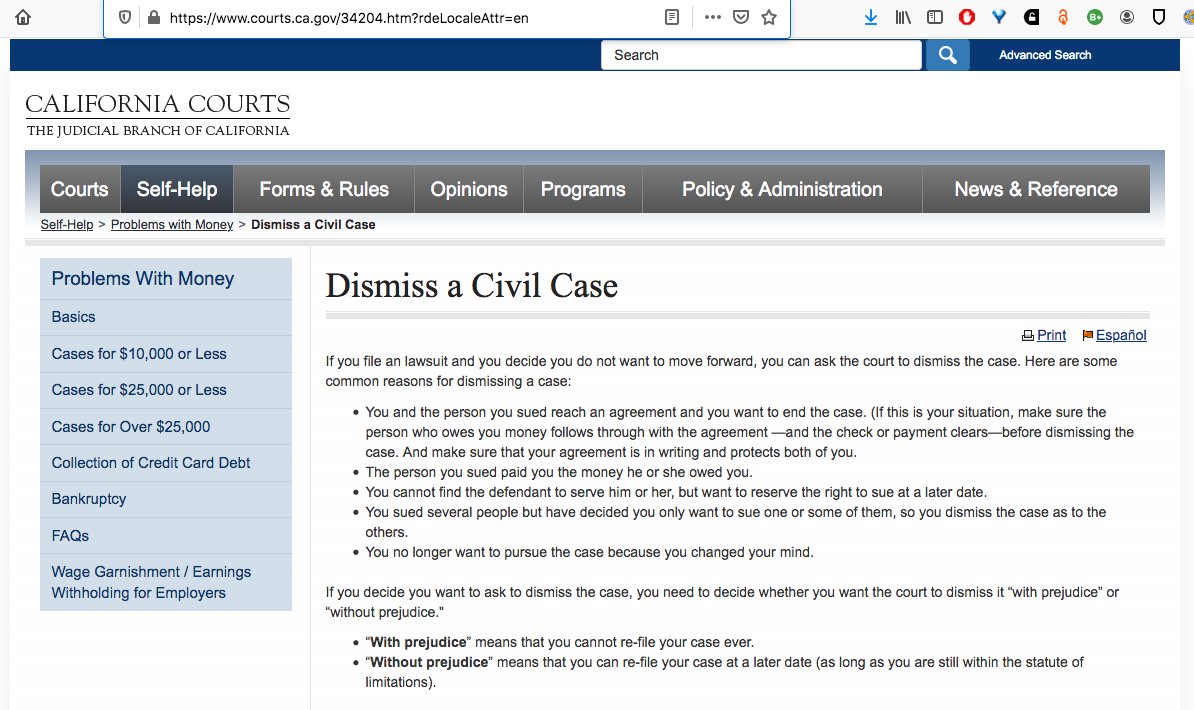Click the magnifying glass search button
Image resolution: width=1194 pixels, height=710 pixels.
point(947,55)
